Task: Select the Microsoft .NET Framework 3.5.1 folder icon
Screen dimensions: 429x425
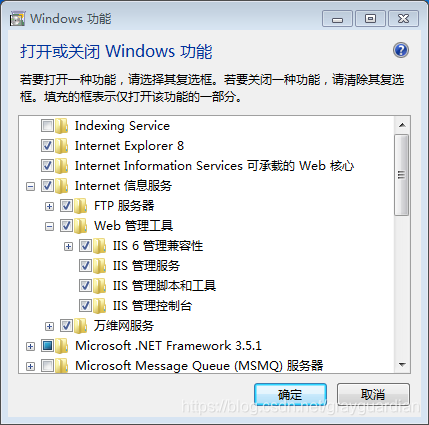Action: 62,346
